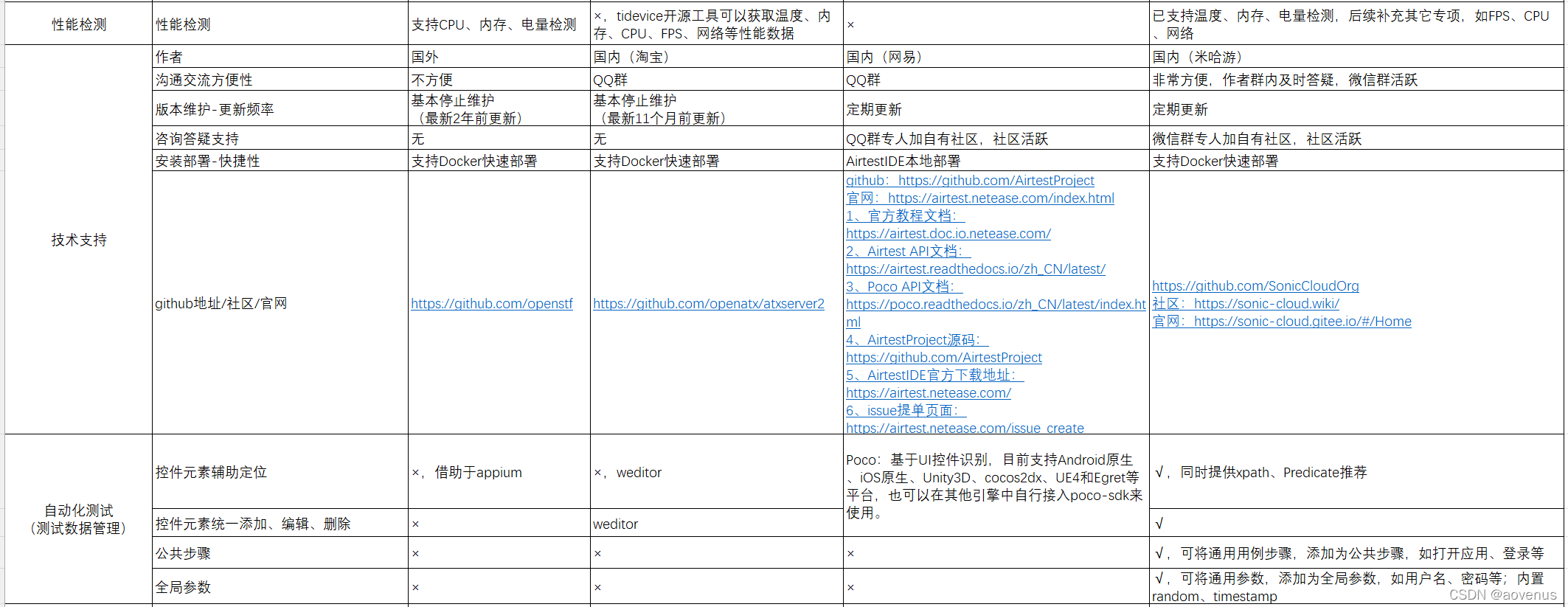Screen dimensions: 1568x607
Task: Select the '国内（淘宝）' cell
Action: click(x=717, y=57)
